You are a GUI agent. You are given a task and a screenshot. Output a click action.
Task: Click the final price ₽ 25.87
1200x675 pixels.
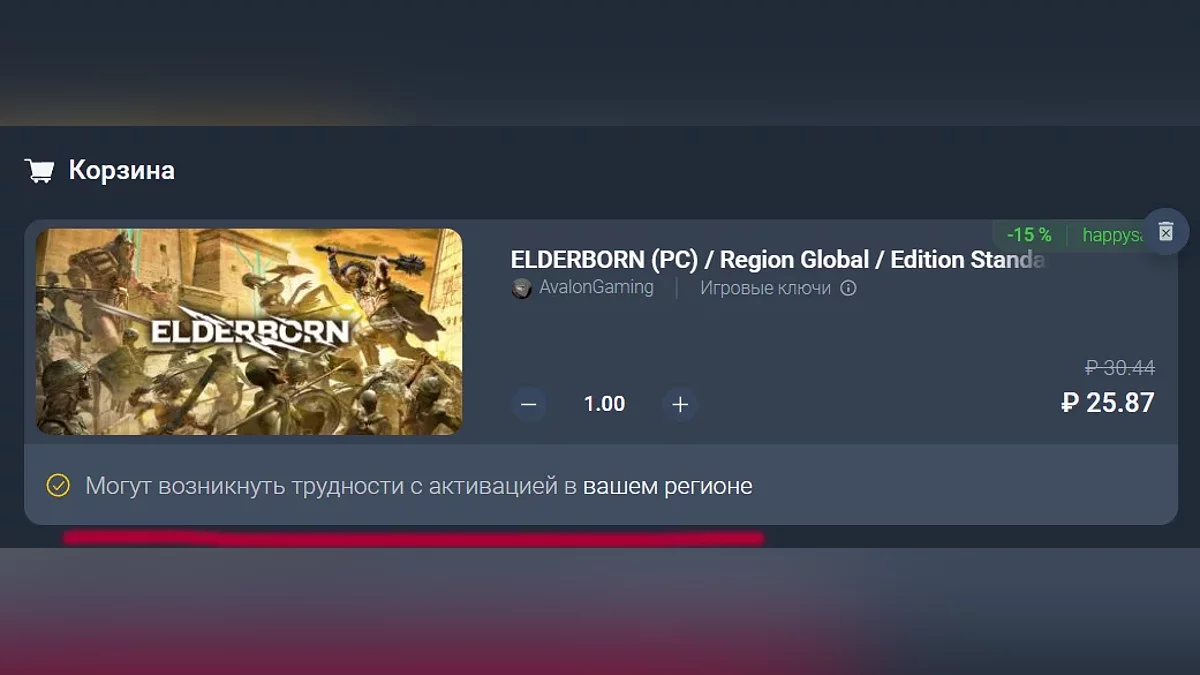click(1108, 403)
